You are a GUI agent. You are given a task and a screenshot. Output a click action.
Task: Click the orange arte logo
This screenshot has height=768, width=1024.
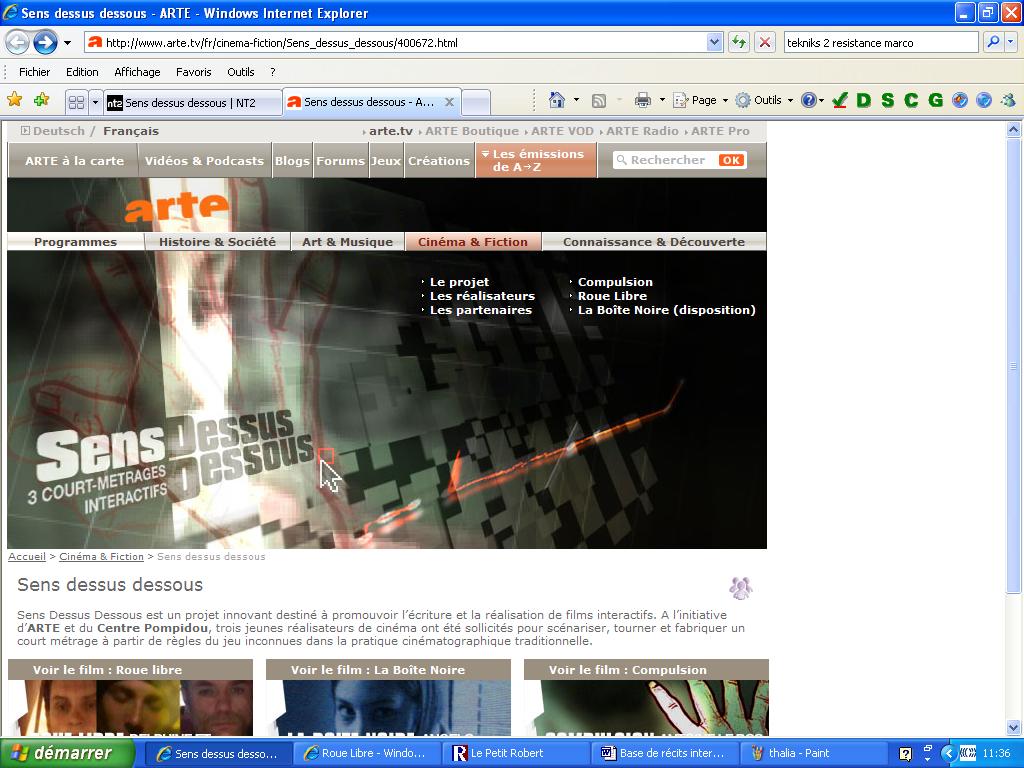click(176, 206)
